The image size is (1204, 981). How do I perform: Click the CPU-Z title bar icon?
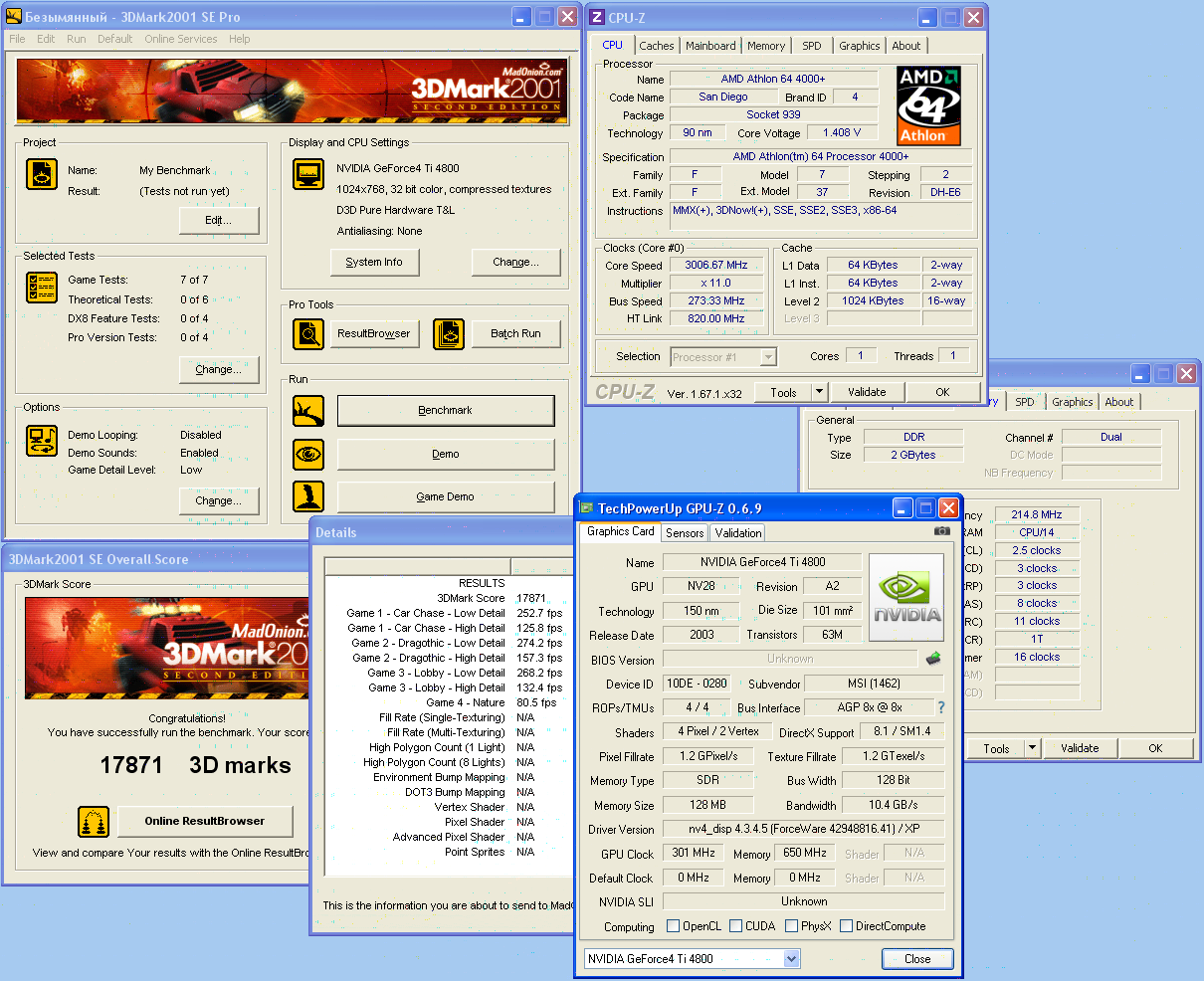[598, 17]
